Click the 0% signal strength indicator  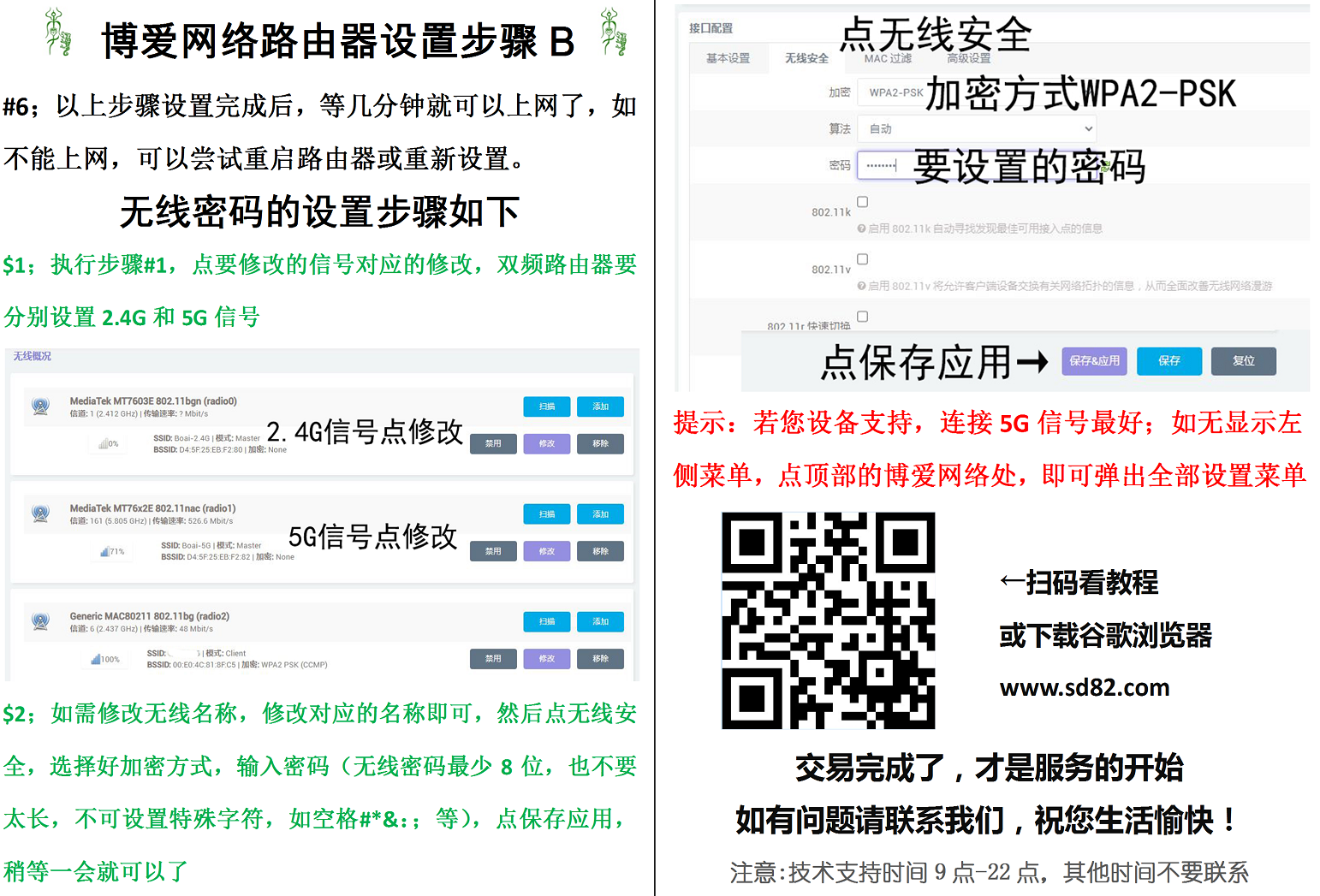(108, 443)
